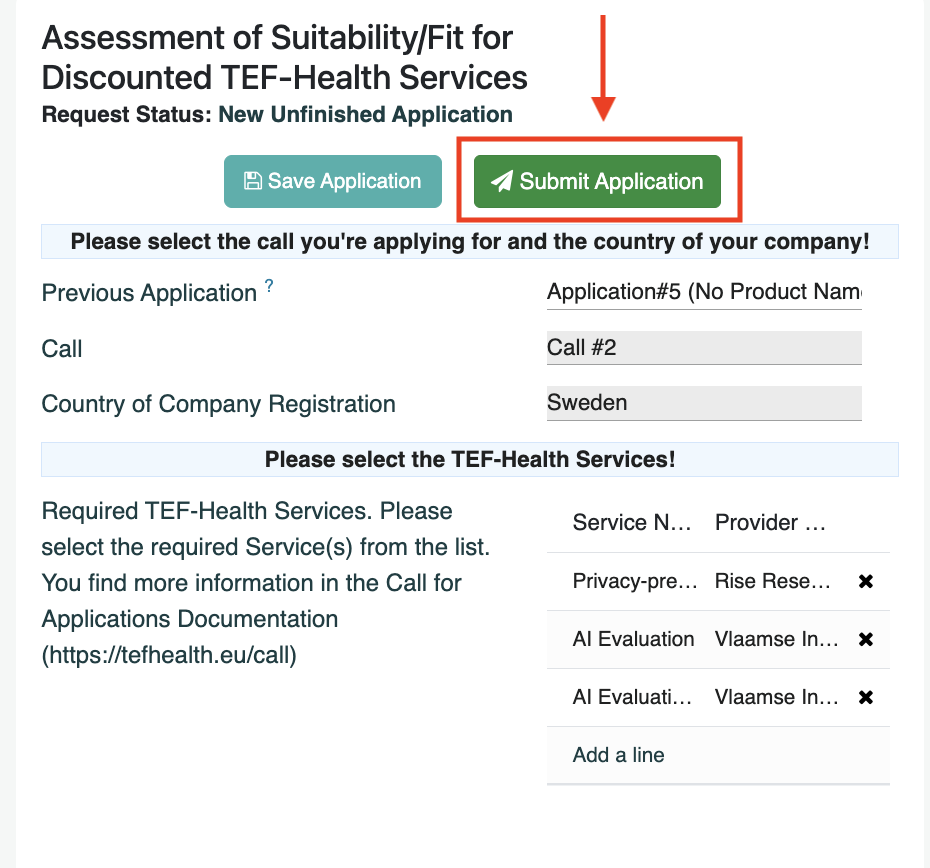Viewport: 930px width, 868px height.
Task: Open the AI Evaluati… truncated service cell
Action: (x=632, y=697)
